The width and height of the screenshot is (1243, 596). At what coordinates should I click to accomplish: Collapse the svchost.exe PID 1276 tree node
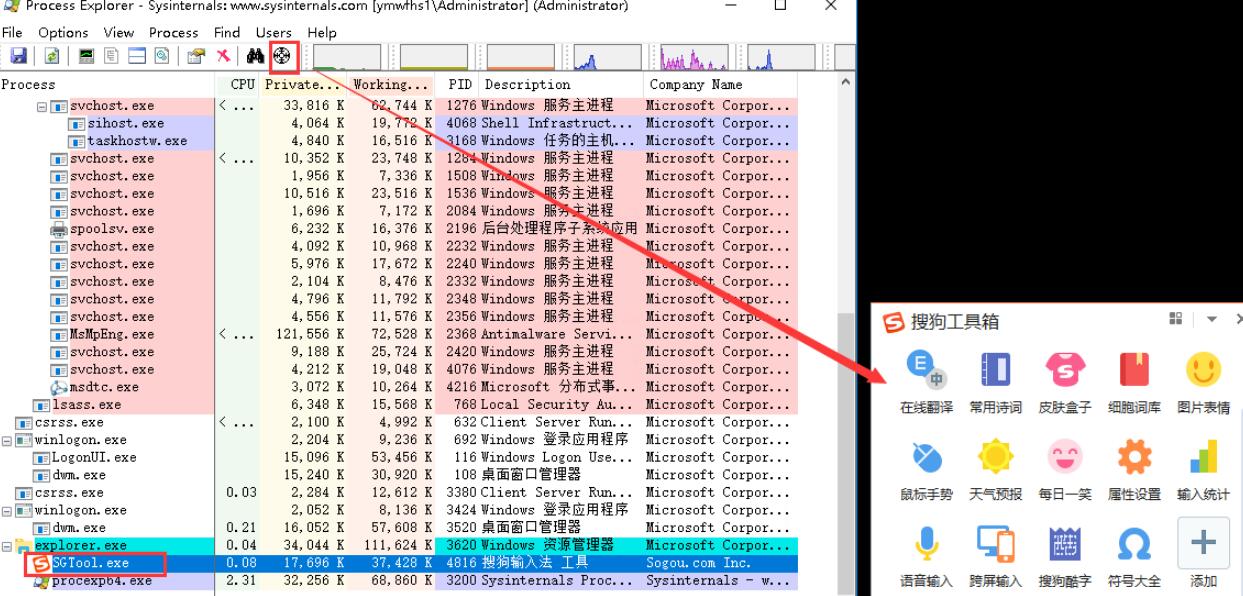point(42,106)
